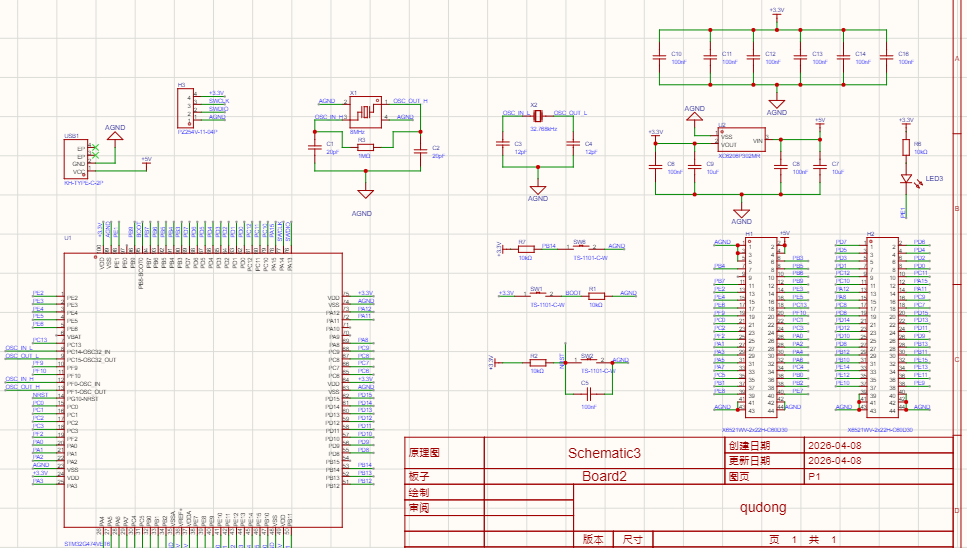Select the H3 four-pin debug header

click(x=183, y=105)
